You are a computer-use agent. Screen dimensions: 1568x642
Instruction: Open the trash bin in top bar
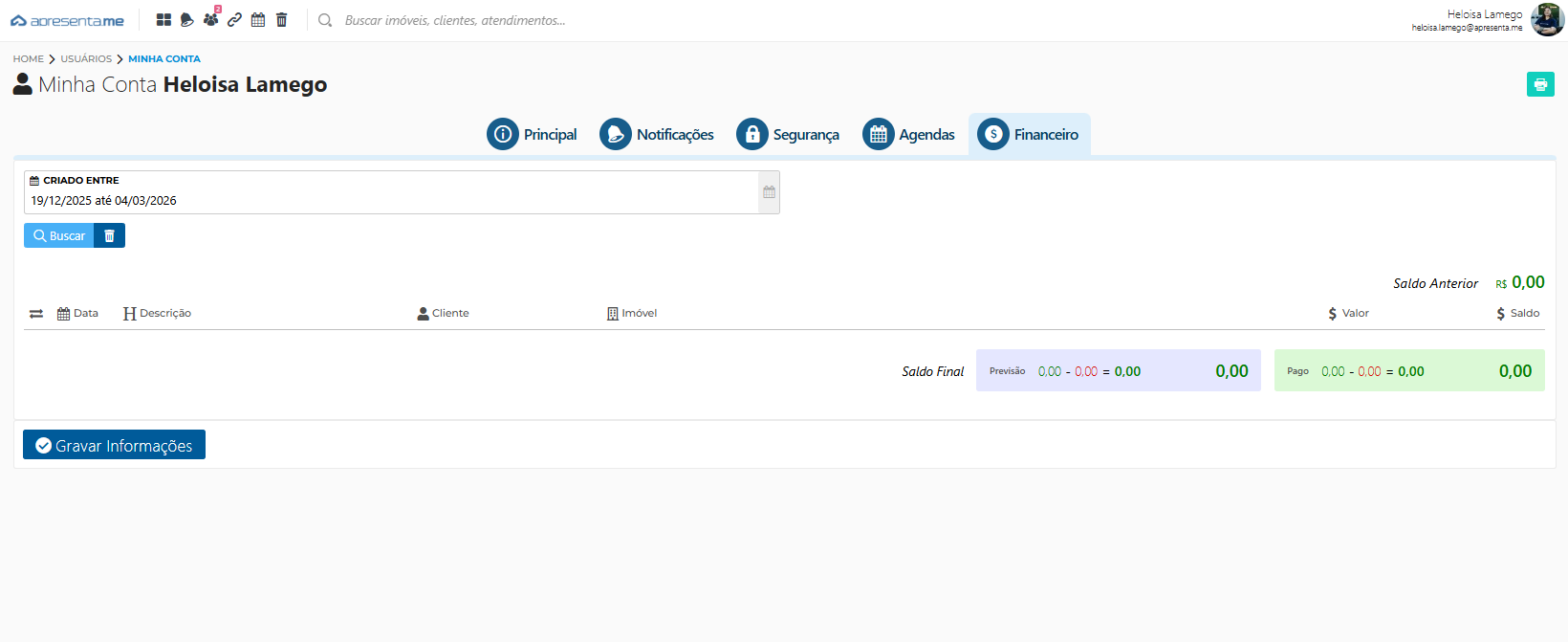tap(281, 20)
